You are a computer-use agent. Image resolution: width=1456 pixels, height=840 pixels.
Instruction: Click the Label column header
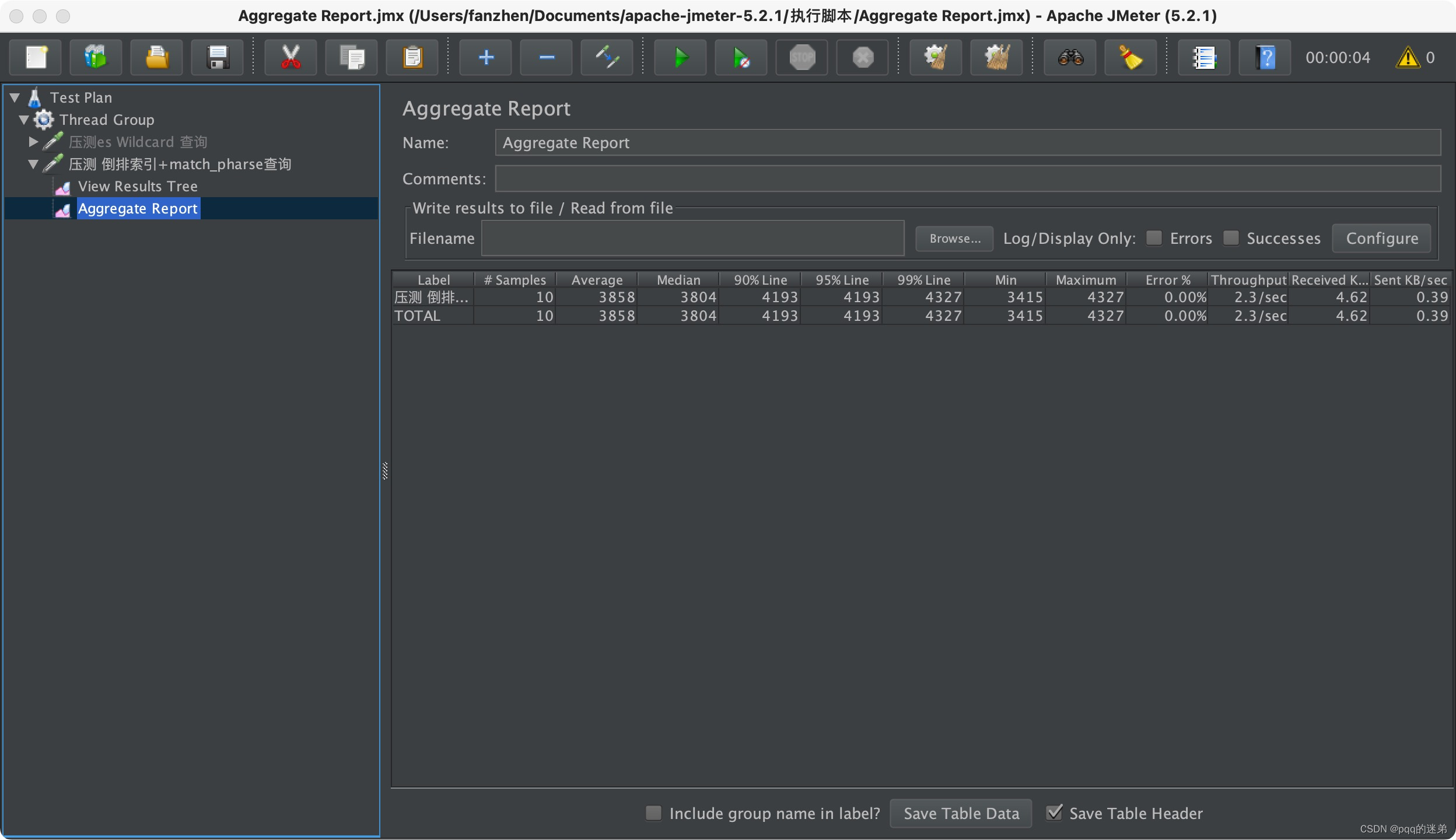pos(433,280)
